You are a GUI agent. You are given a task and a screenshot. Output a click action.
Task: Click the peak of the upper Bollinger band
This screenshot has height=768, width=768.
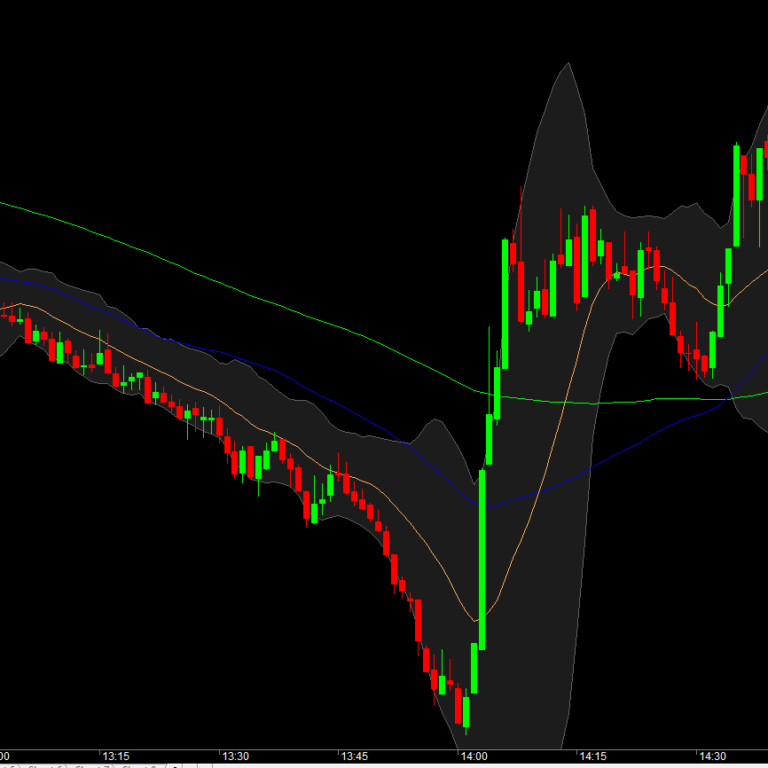click(568, 66)
